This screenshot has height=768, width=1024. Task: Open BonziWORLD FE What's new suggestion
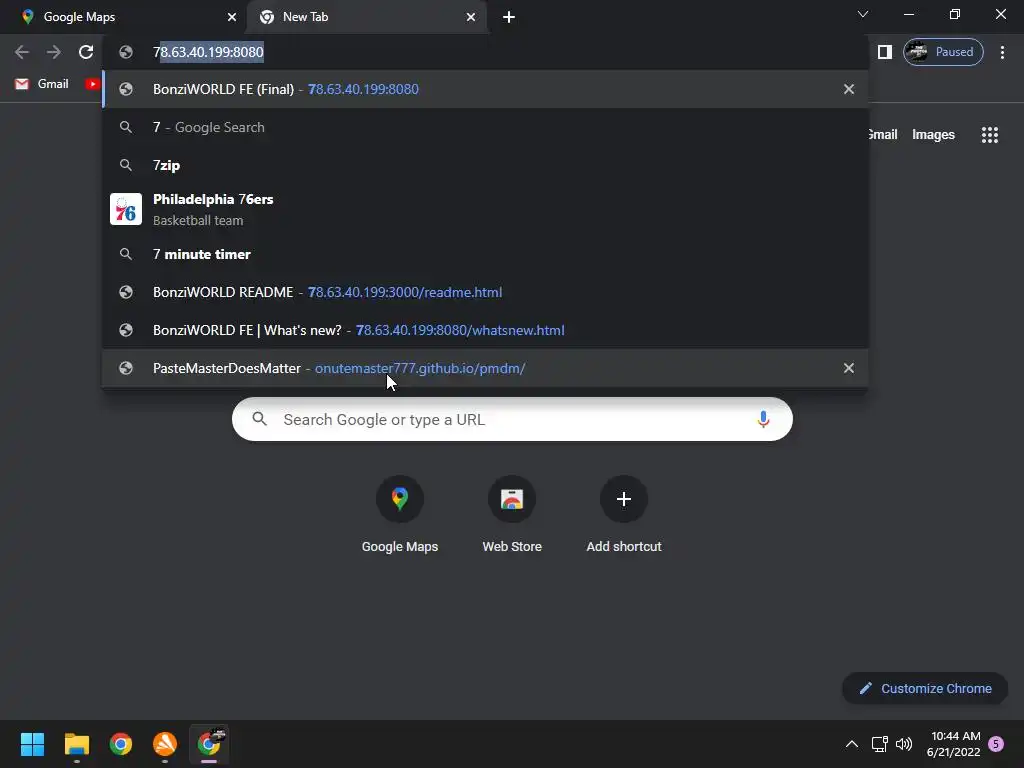[485, 330]
